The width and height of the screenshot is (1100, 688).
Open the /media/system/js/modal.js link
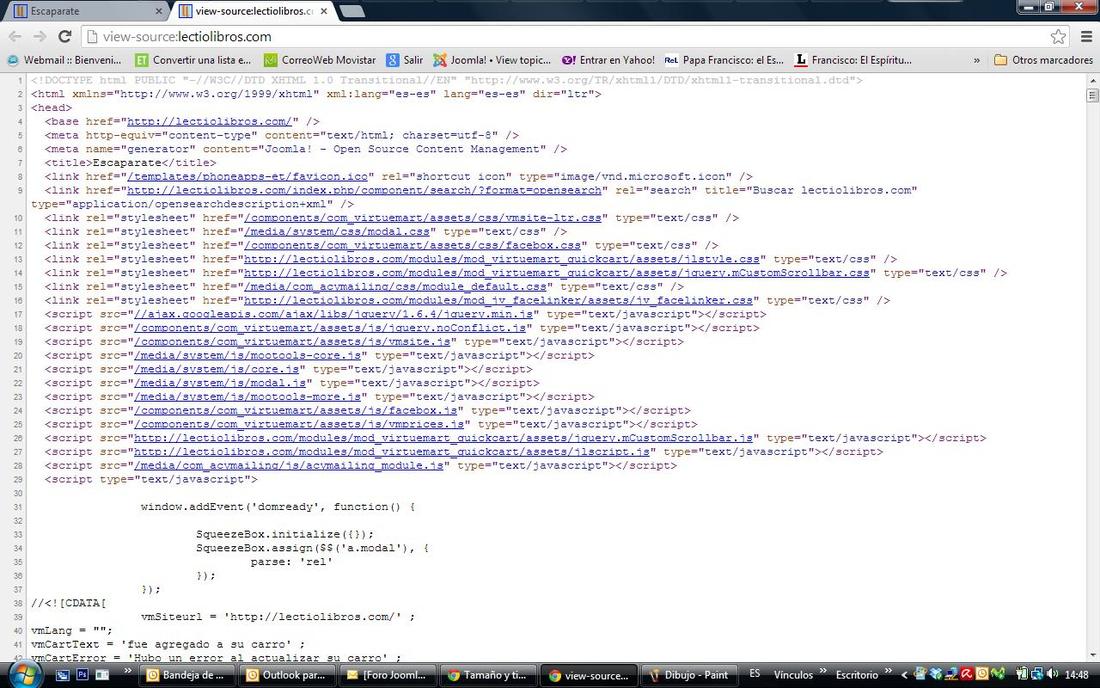220,383
